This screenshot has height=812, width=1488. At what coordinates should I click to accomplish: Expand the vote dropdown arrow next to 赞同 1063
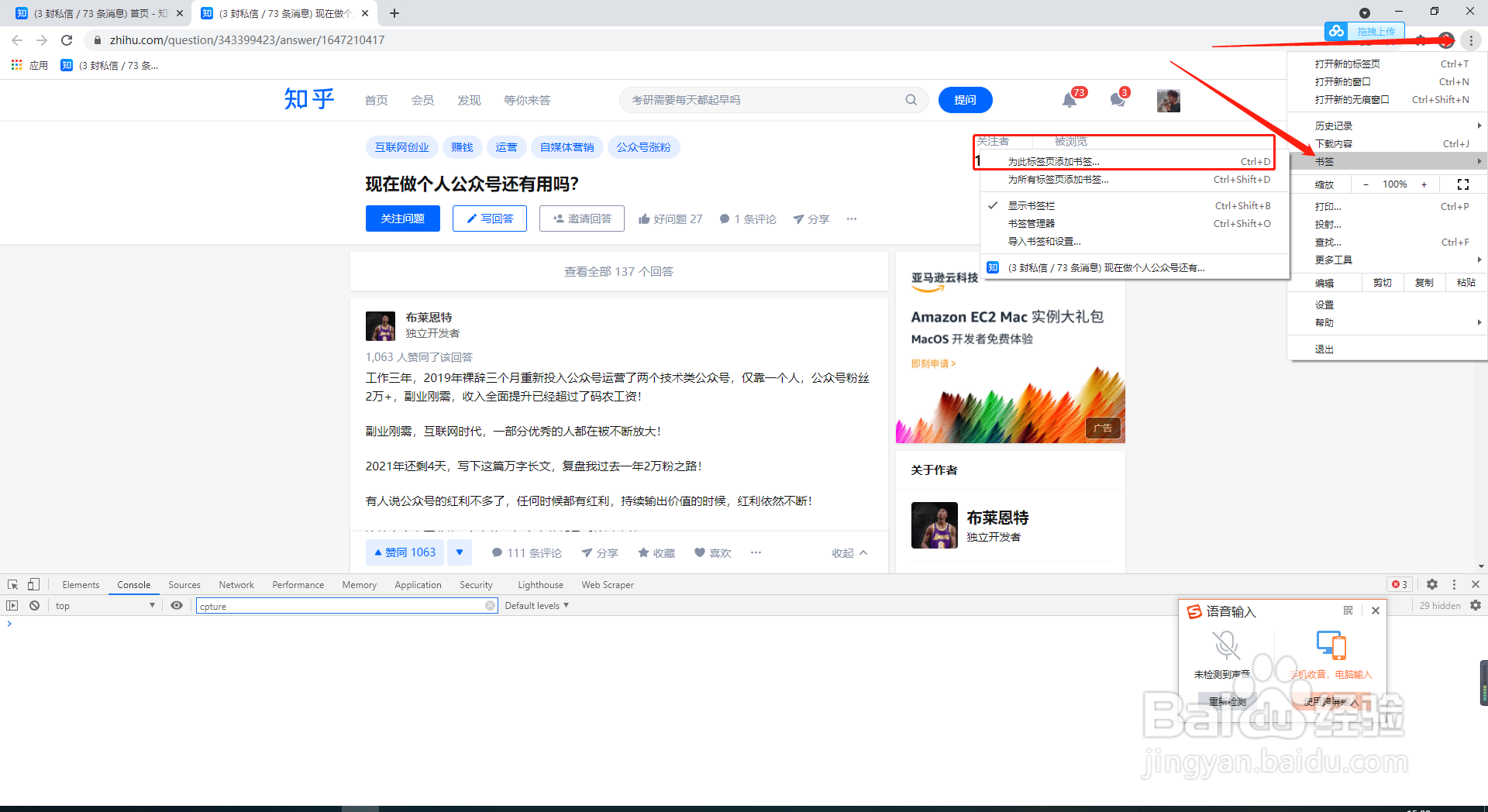tap(460, 552)
